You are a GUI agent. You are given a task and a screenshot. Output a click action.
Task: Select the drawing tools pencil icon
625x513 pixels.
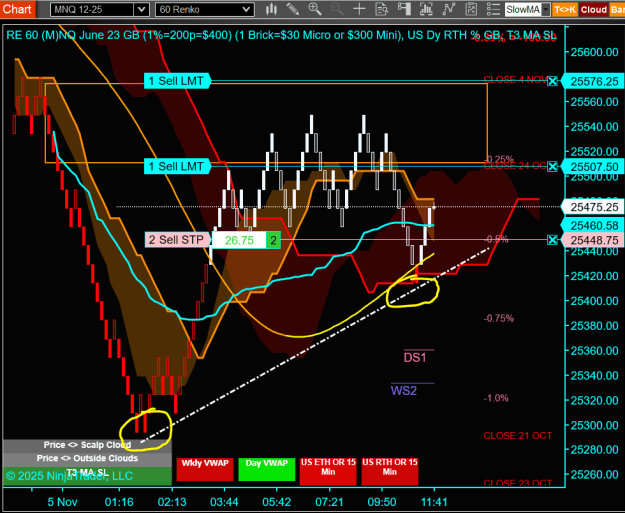click(x=293, y=9)
